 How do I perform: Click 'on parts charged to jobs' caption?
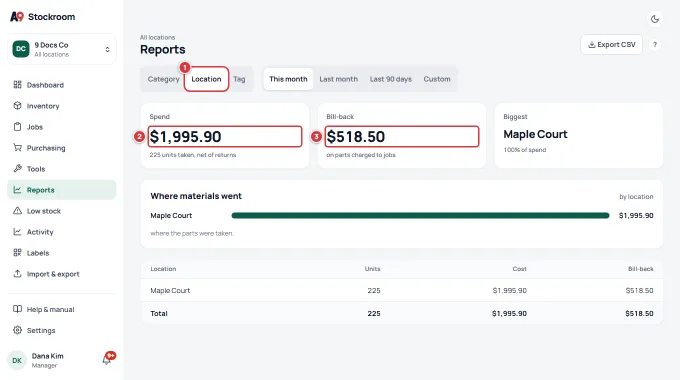(361, 155)
